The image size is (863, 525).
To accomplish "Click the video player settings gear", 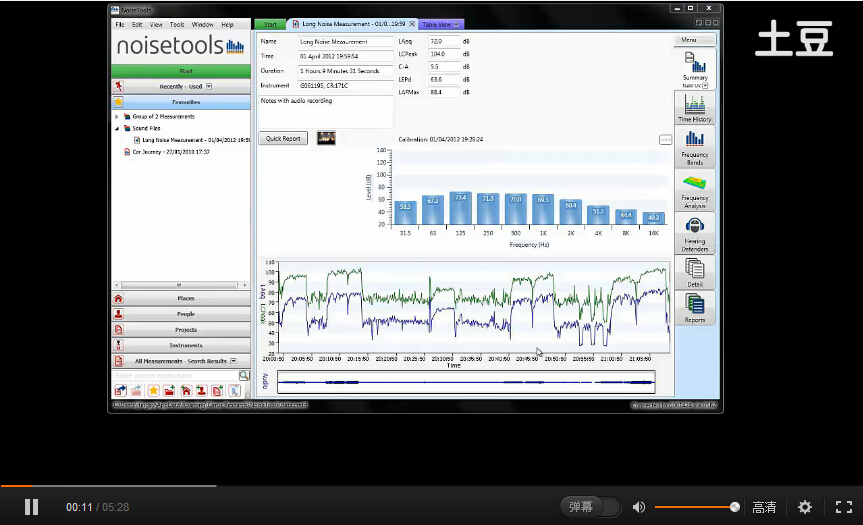I will [x=805, y=507].
